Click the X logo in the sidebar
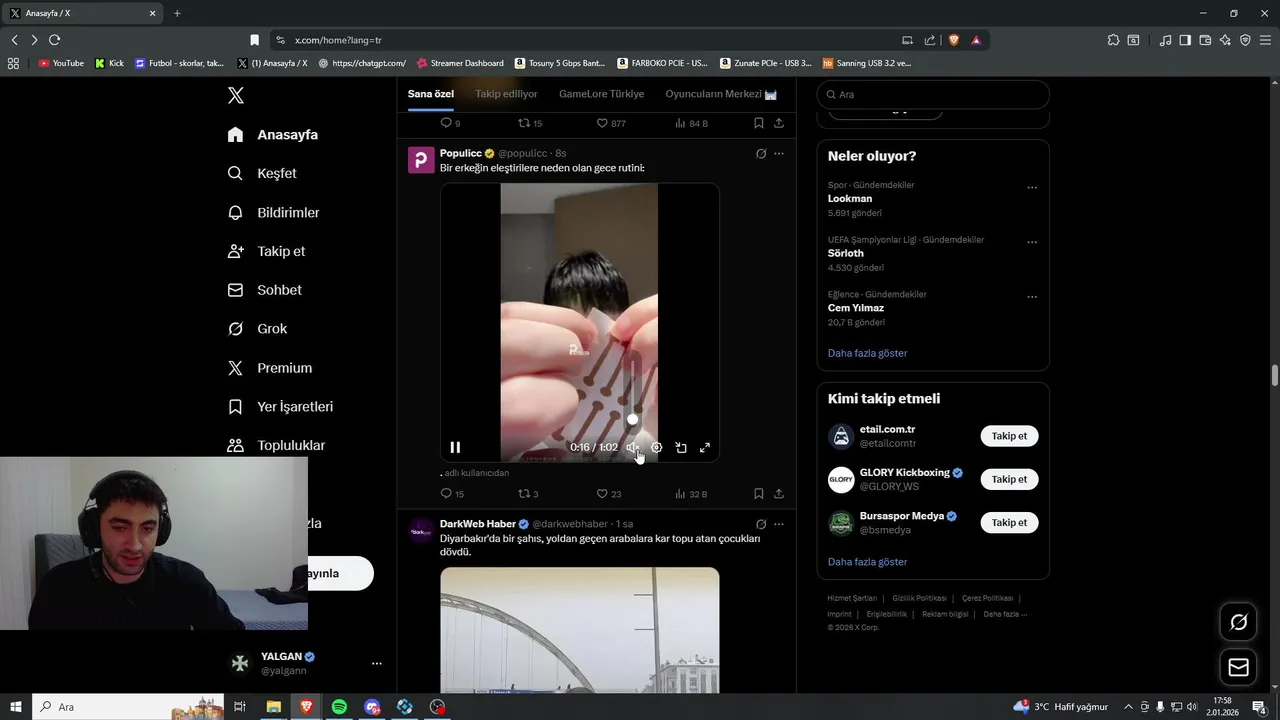 236,95
